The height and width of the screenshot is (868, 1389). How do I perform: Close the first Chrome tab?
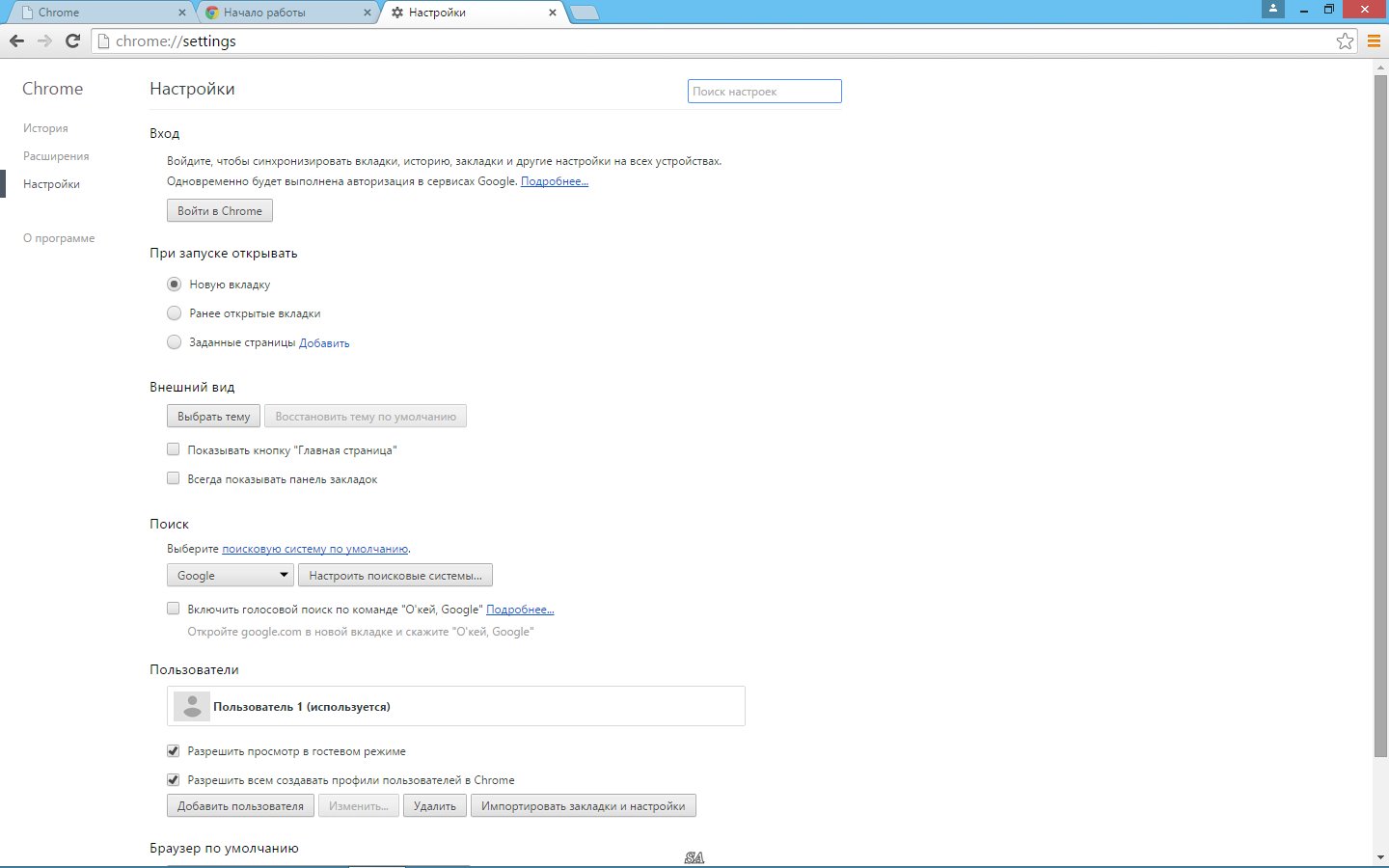click(x=182, y=13)
